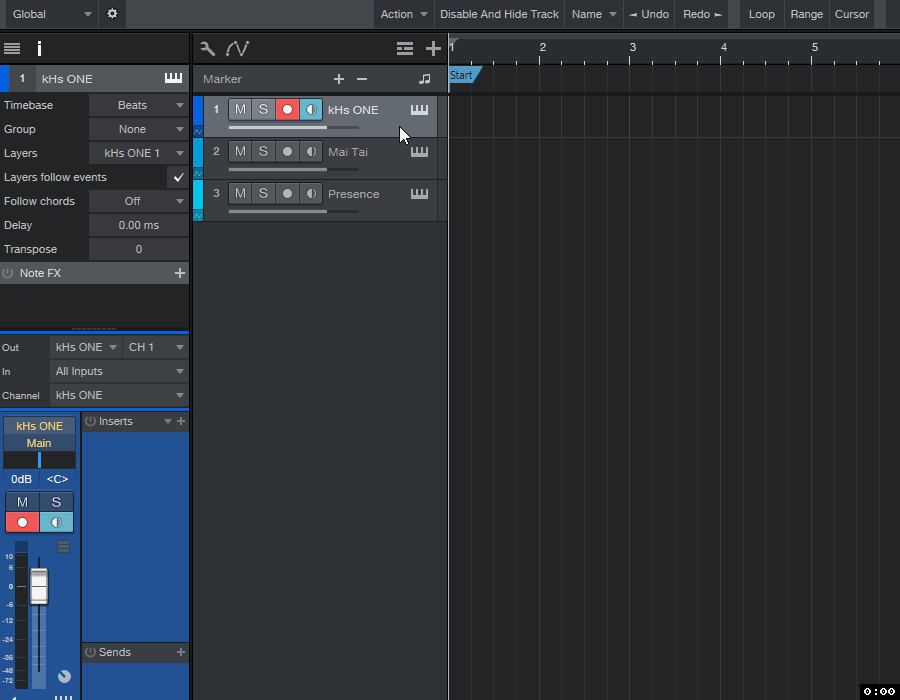Open the wrench options icon
The image size is (900, 700).
[208, 49]
